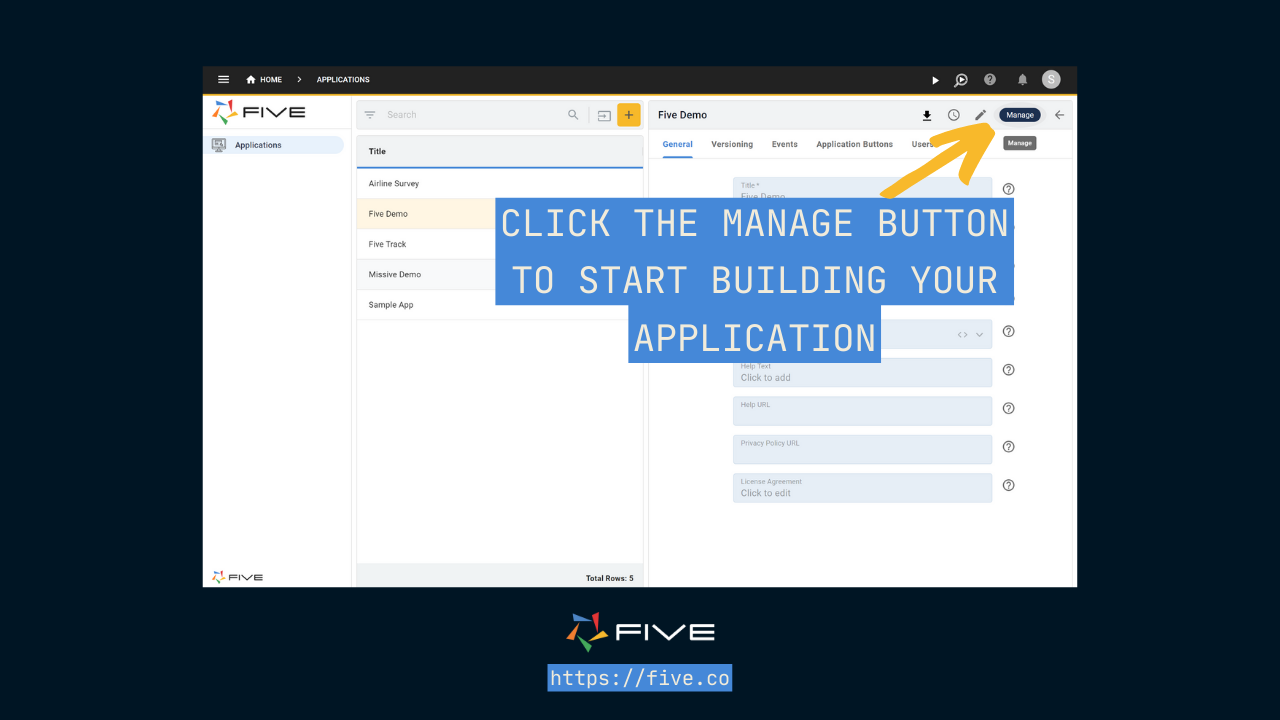
Task: Open notifications with the bell icon
Action: pos(1022,80)
